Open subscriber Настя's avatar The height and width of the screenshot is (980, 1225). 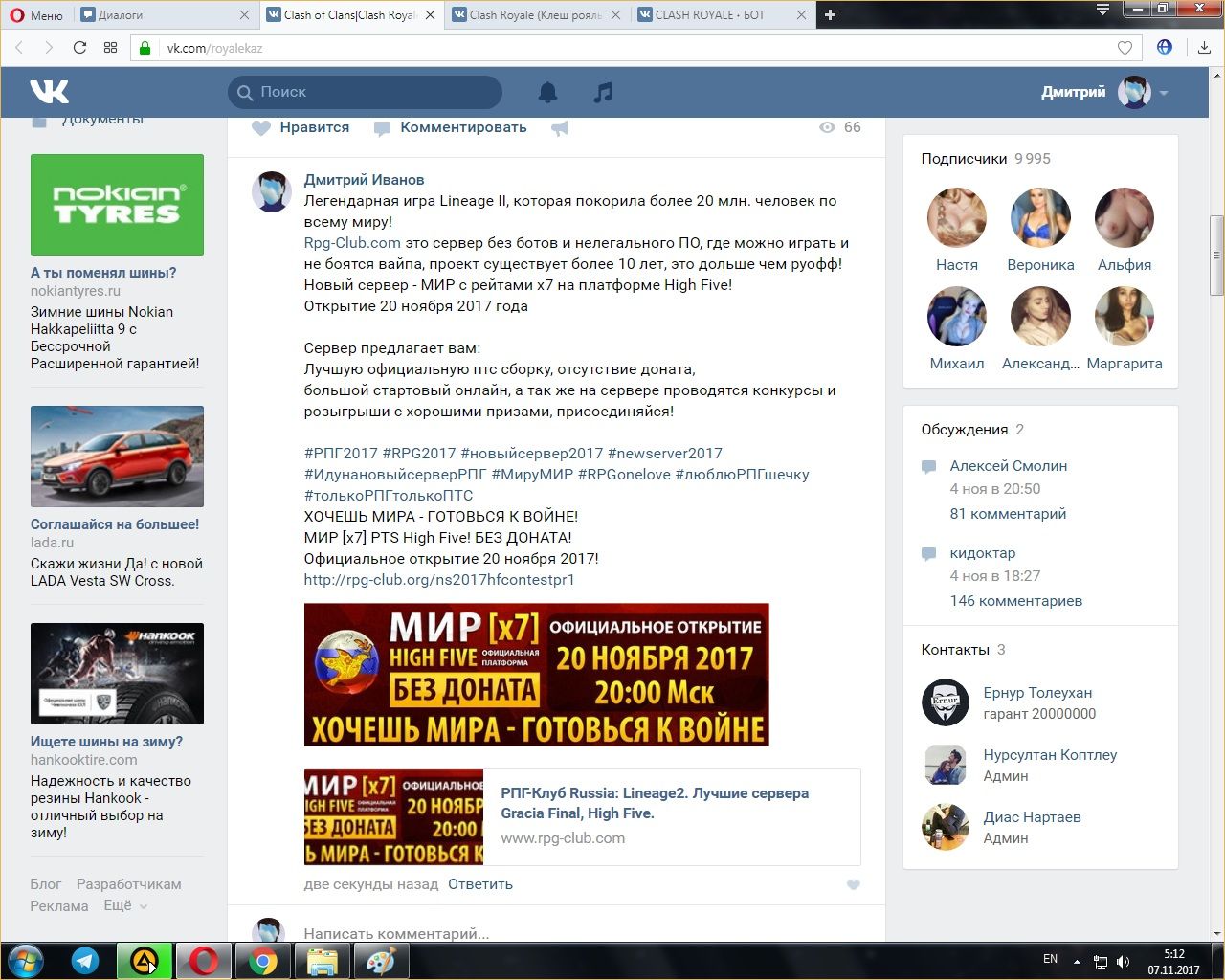[957, 217]
